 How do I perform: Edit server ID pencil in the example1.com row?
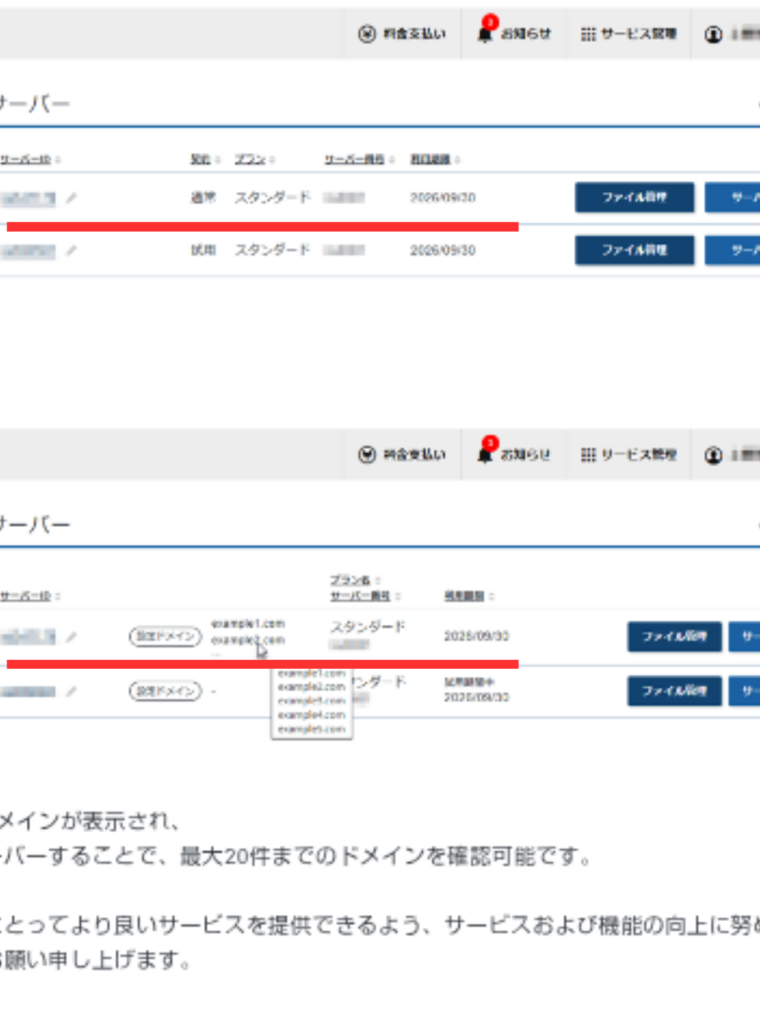71,636
